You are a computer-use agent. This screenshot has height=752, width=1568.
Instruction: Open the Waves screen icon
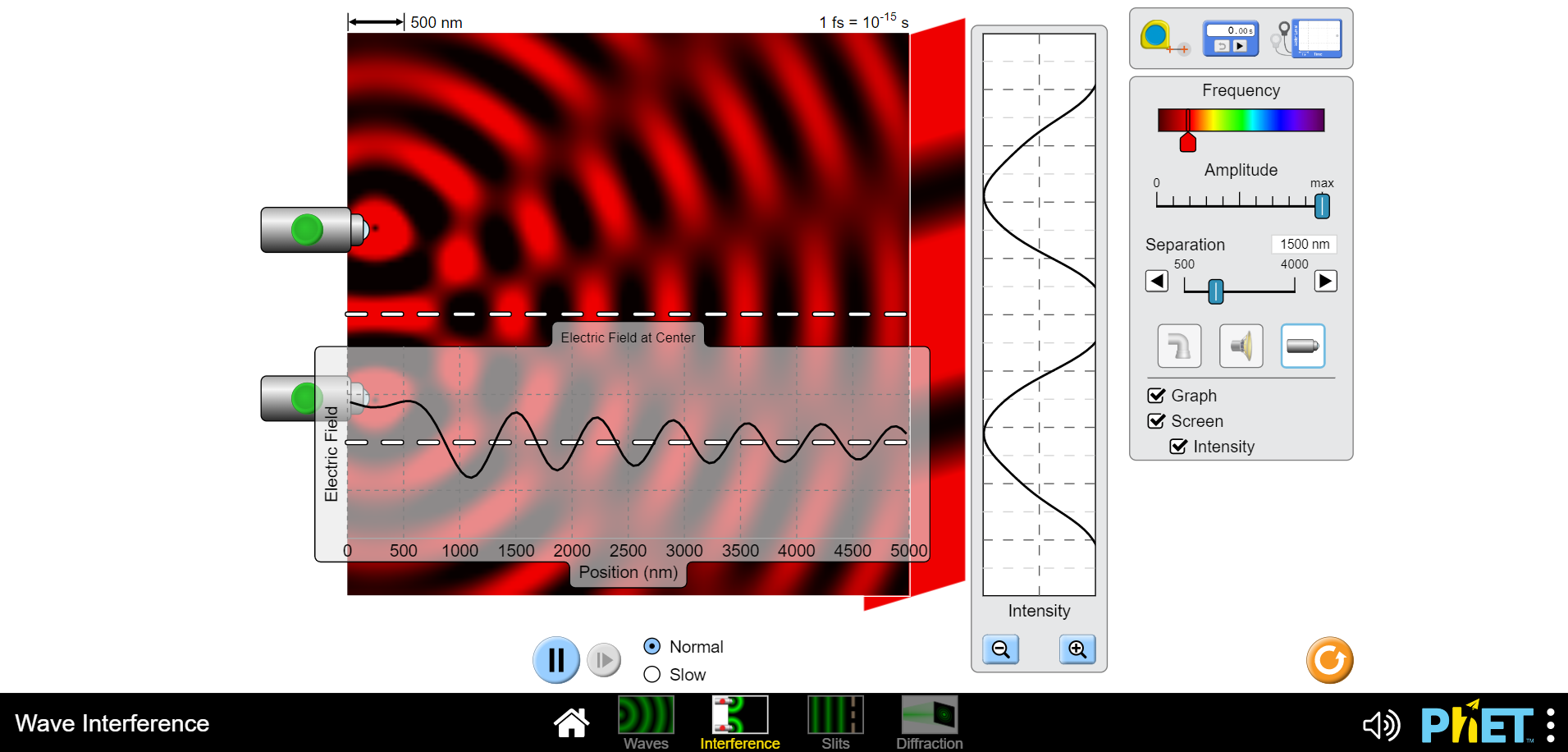(x=646, y=713)
